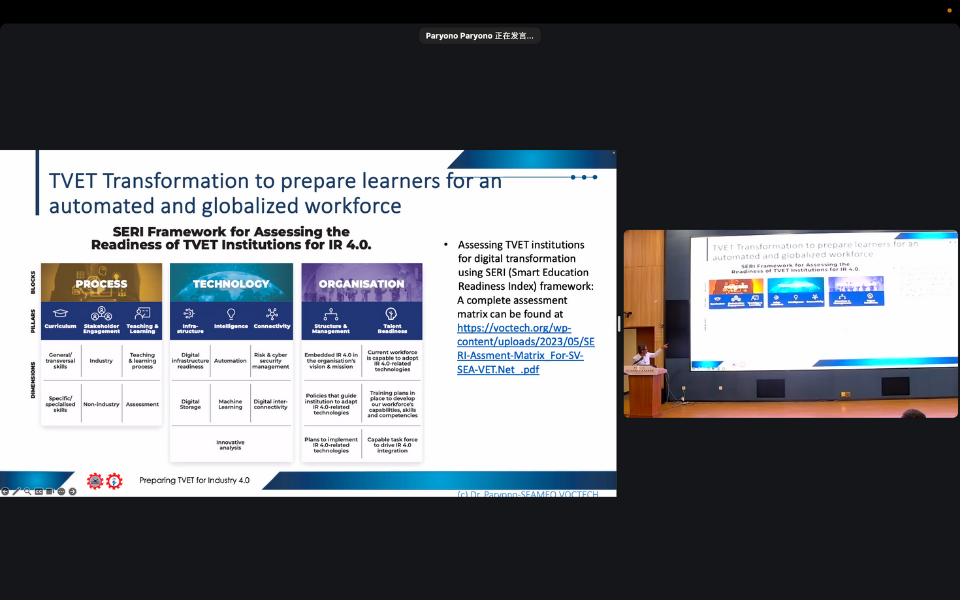Click the Infrastructure pillar icon

coord(190,314)
